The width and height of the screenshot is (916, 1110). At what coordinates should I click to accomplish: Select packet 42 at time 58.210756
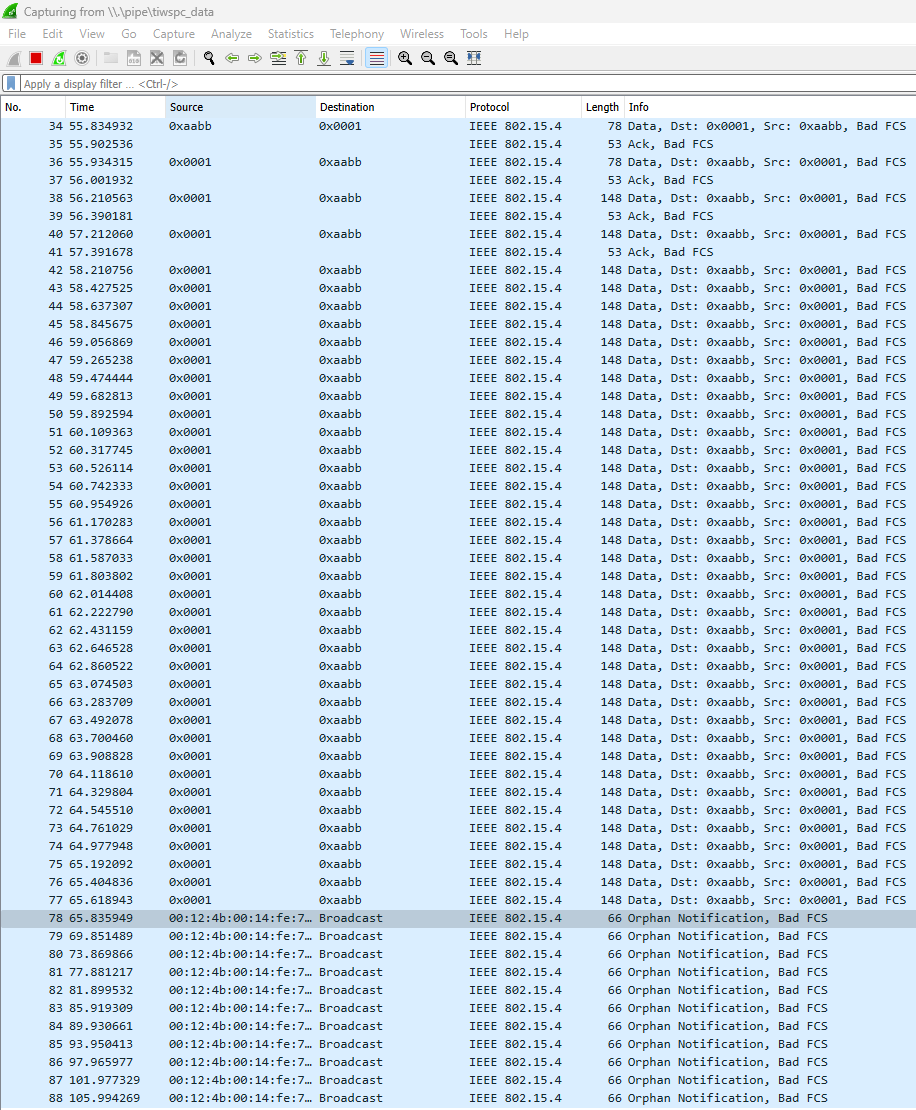458,270
